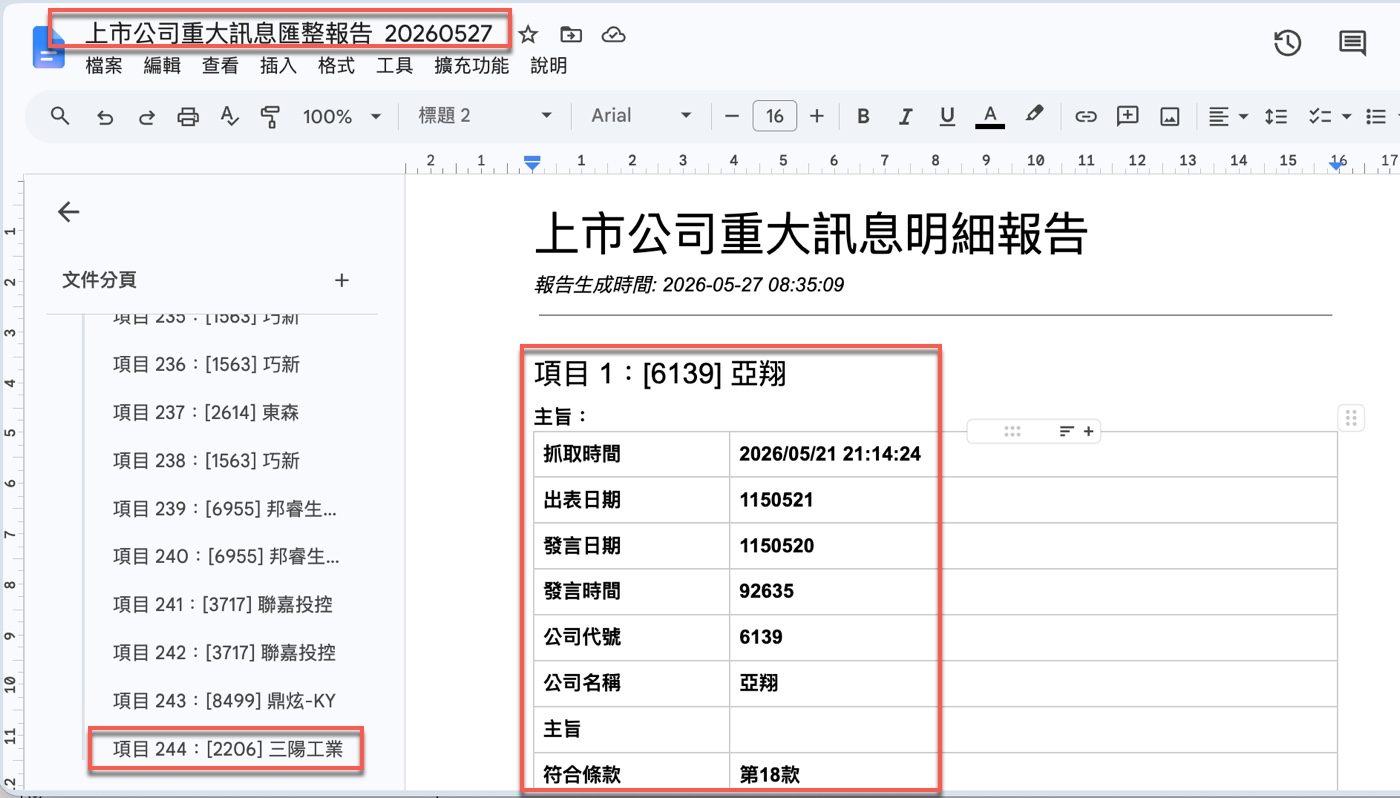Open the Google Docs home icon
The height and width of the screenshot is (798, 1400).
point(48,47)
